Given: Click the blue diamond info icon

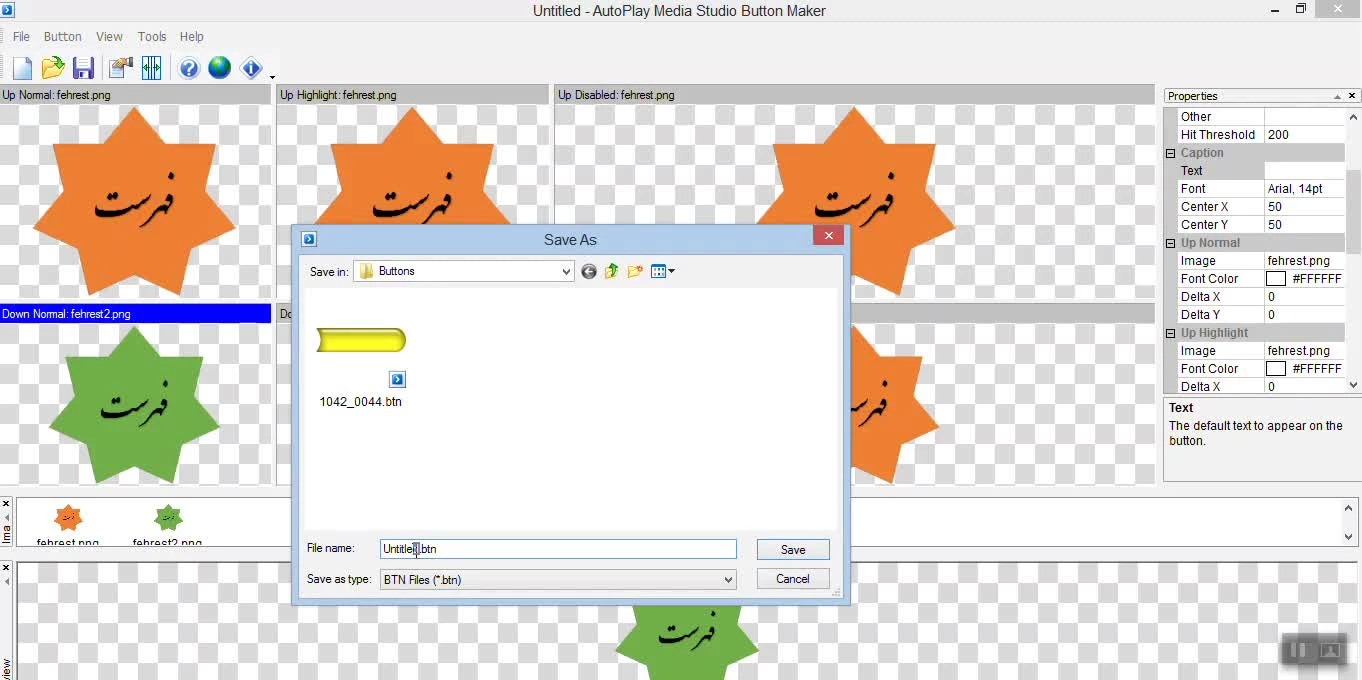Looking at the screenshot, I should click(x=251, y=68).
